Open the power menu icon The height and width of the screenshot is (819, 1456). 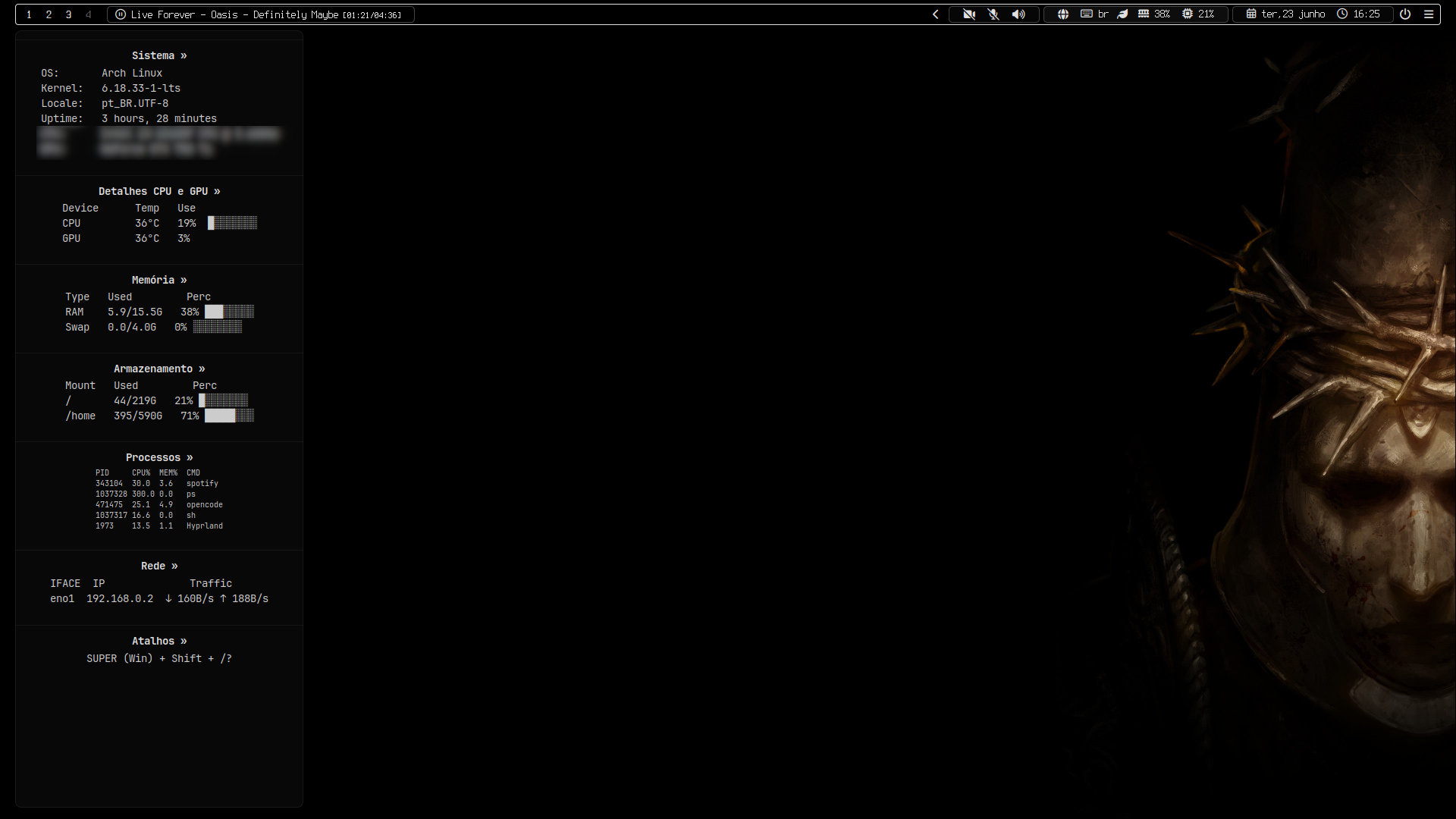(x=1405, y=14)
